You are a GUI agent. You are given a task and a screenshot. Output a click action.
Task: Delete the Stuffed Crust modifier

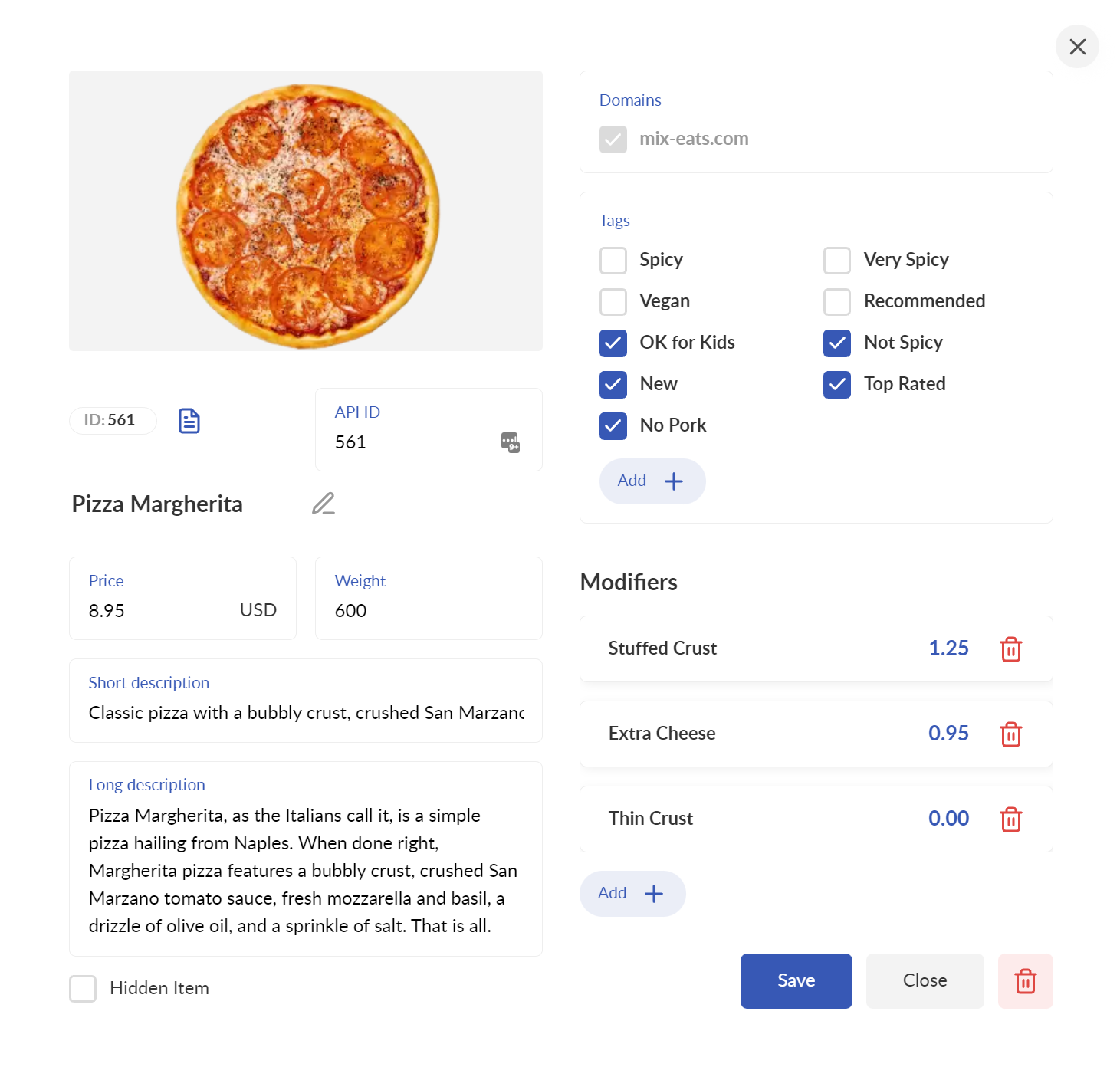(1011, 649)
